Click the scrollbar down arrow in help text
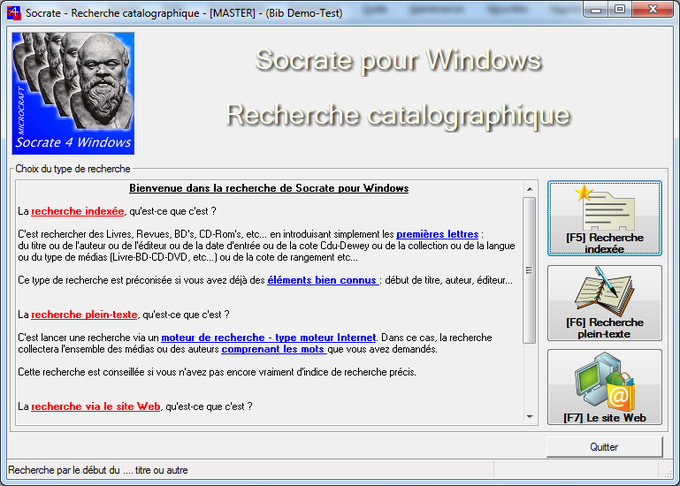This screenshot has height=486, width=680. coord(530,417)
